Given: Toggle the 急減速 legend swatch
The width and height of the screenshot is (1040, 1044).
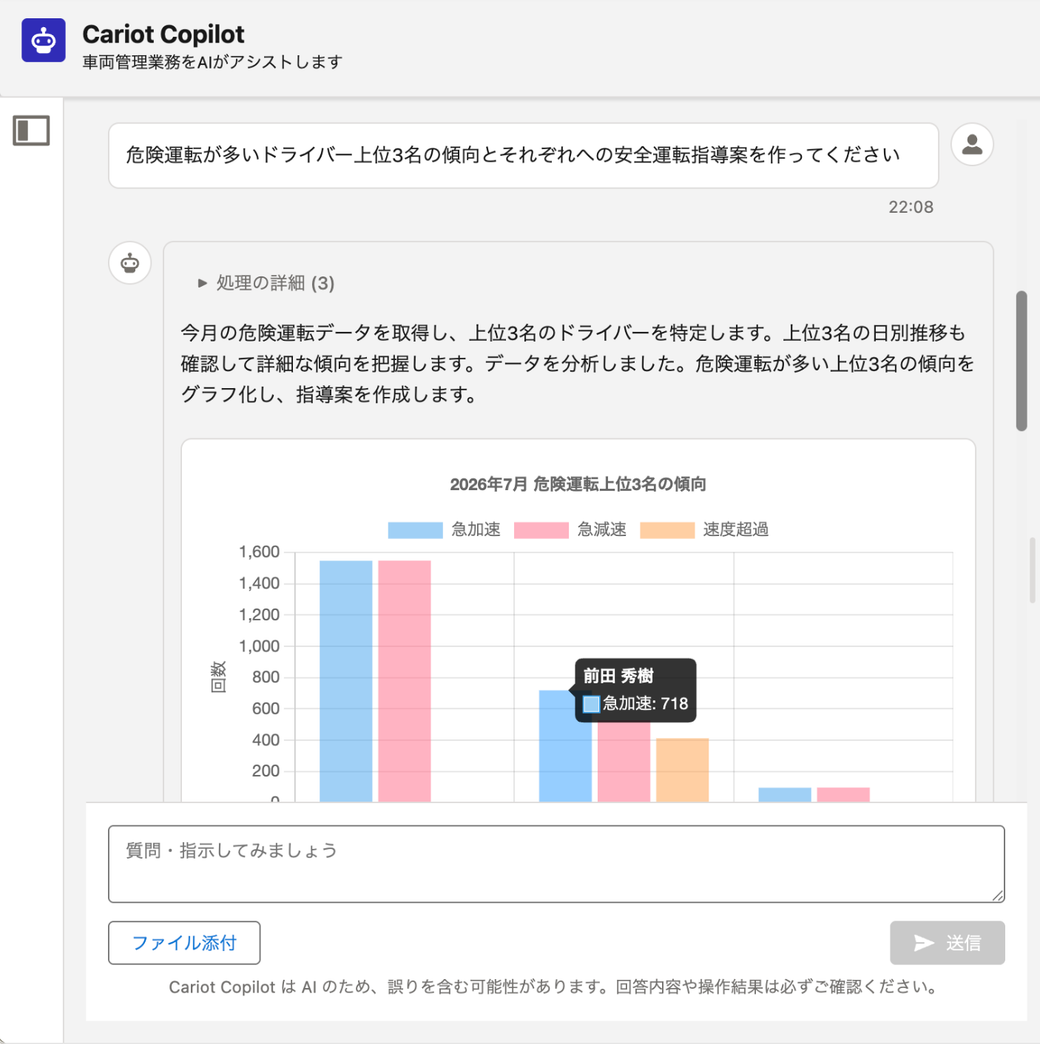Looking at the screenshot, I should pyautogui.click(x=541, y=530).
